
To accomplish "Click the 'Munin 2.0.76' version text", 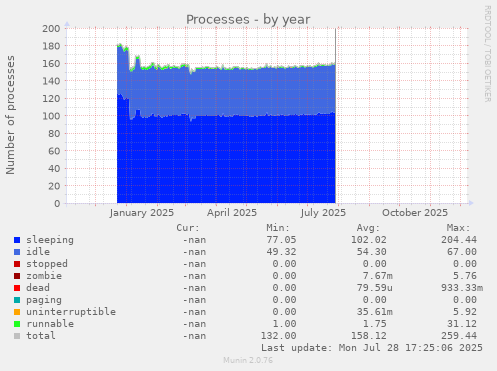I will pyautogui.click(x=248, y=360).
